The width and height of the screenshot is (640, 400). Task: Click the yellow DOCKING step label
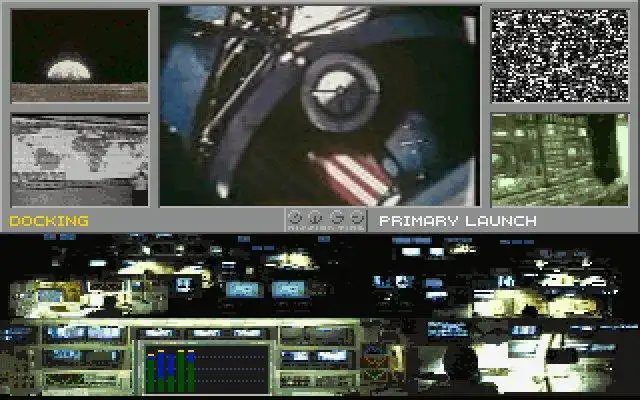pos(49,221)
